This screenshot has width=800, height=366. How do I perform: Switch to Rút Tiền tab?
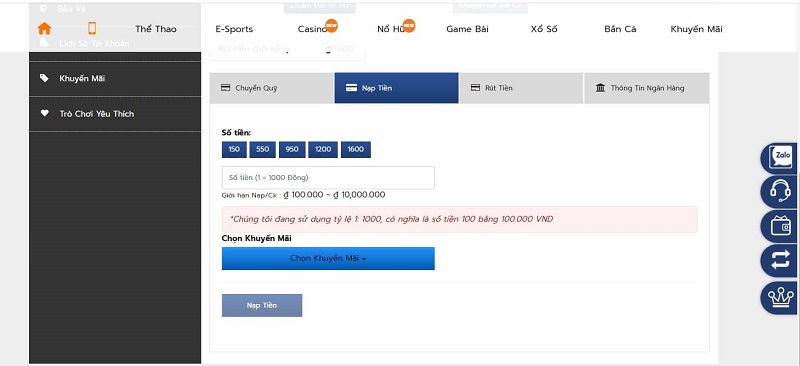pyautogui.click(x=521, y=88)
